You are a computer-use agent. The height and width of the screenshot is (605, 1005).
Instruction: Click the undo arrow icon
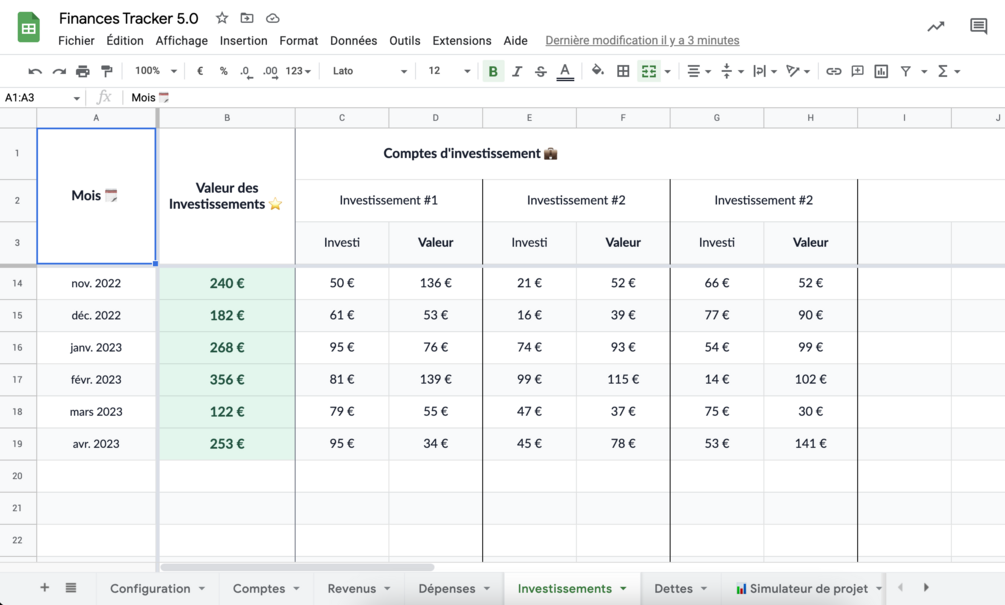[x=35, y=71]
